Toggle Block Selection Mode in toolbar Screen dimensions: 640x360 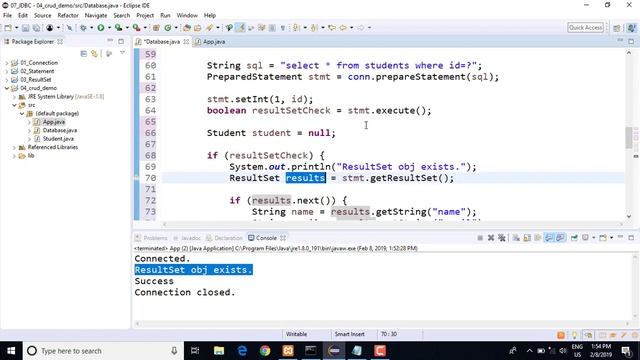click(x=272, y=28)
